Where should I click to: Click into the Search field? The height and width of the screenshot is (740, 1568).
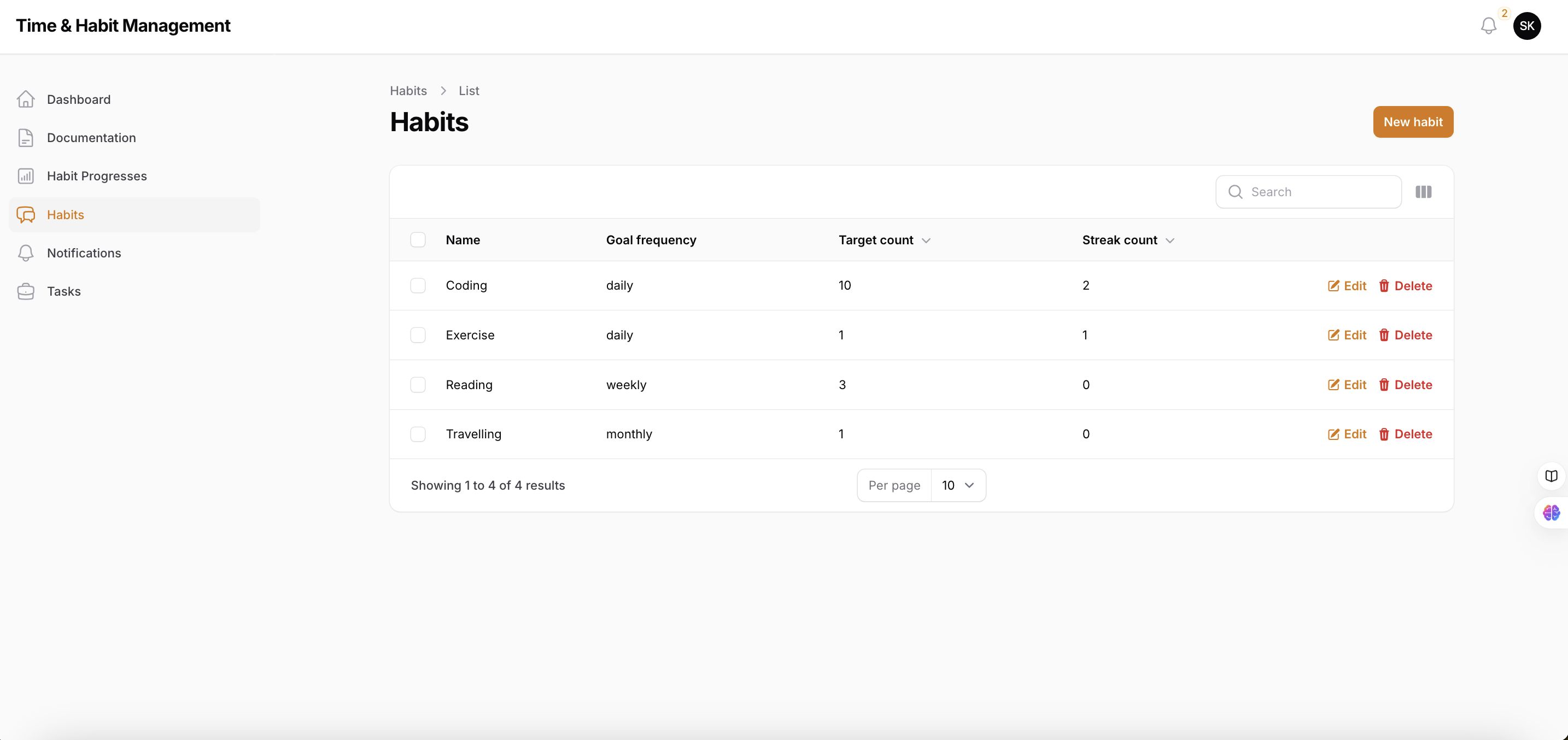[x=1318, y=192]
